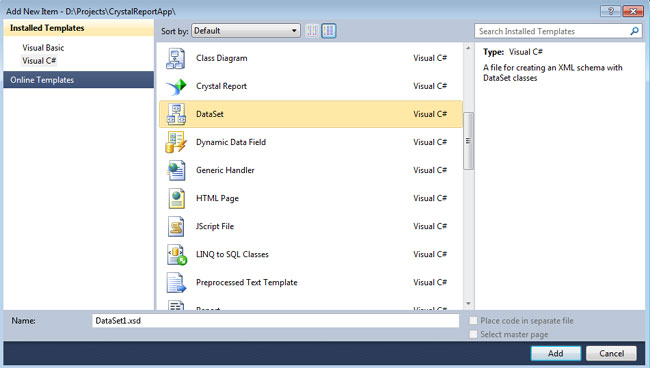
Task: Switch to medium icons list view
Action: (x=329, y=31)
